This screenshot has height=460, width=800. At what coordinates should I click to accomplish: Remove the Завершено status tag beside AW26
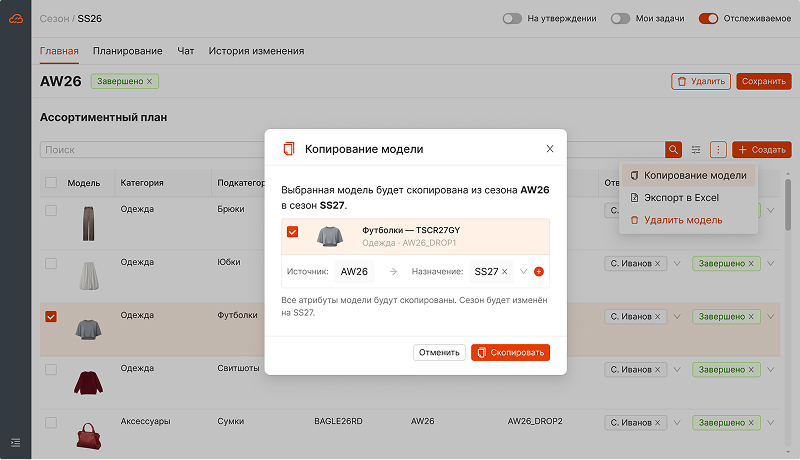pos(149,81)
